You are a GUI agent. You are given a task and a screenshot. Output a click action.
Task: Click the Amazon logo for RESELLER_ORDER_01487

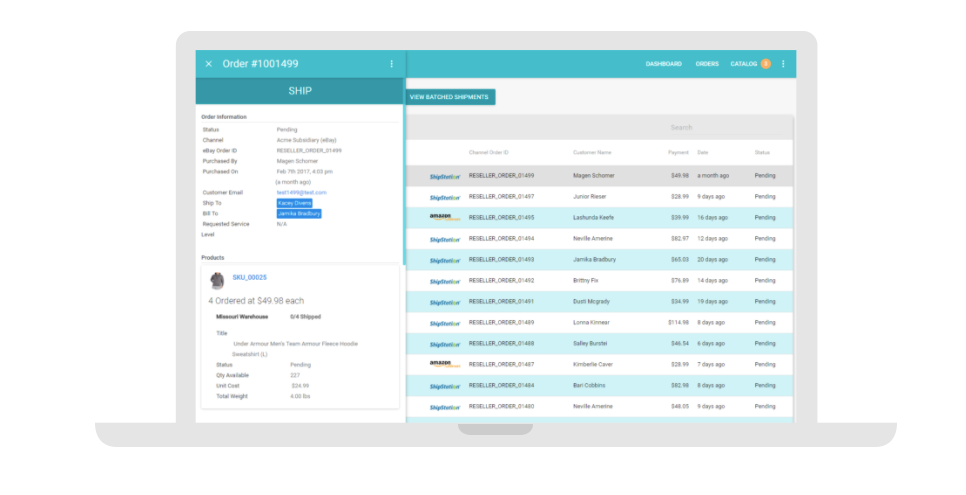coord(445,364)
